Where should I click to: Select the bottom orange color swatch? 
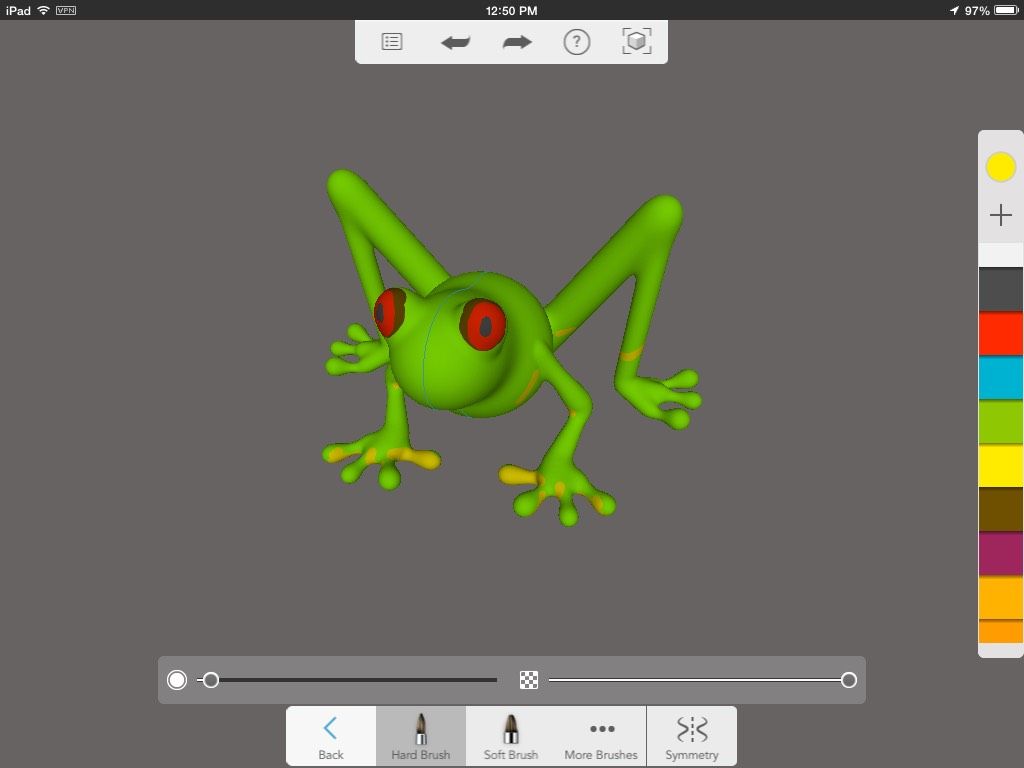coord(1001,632)
